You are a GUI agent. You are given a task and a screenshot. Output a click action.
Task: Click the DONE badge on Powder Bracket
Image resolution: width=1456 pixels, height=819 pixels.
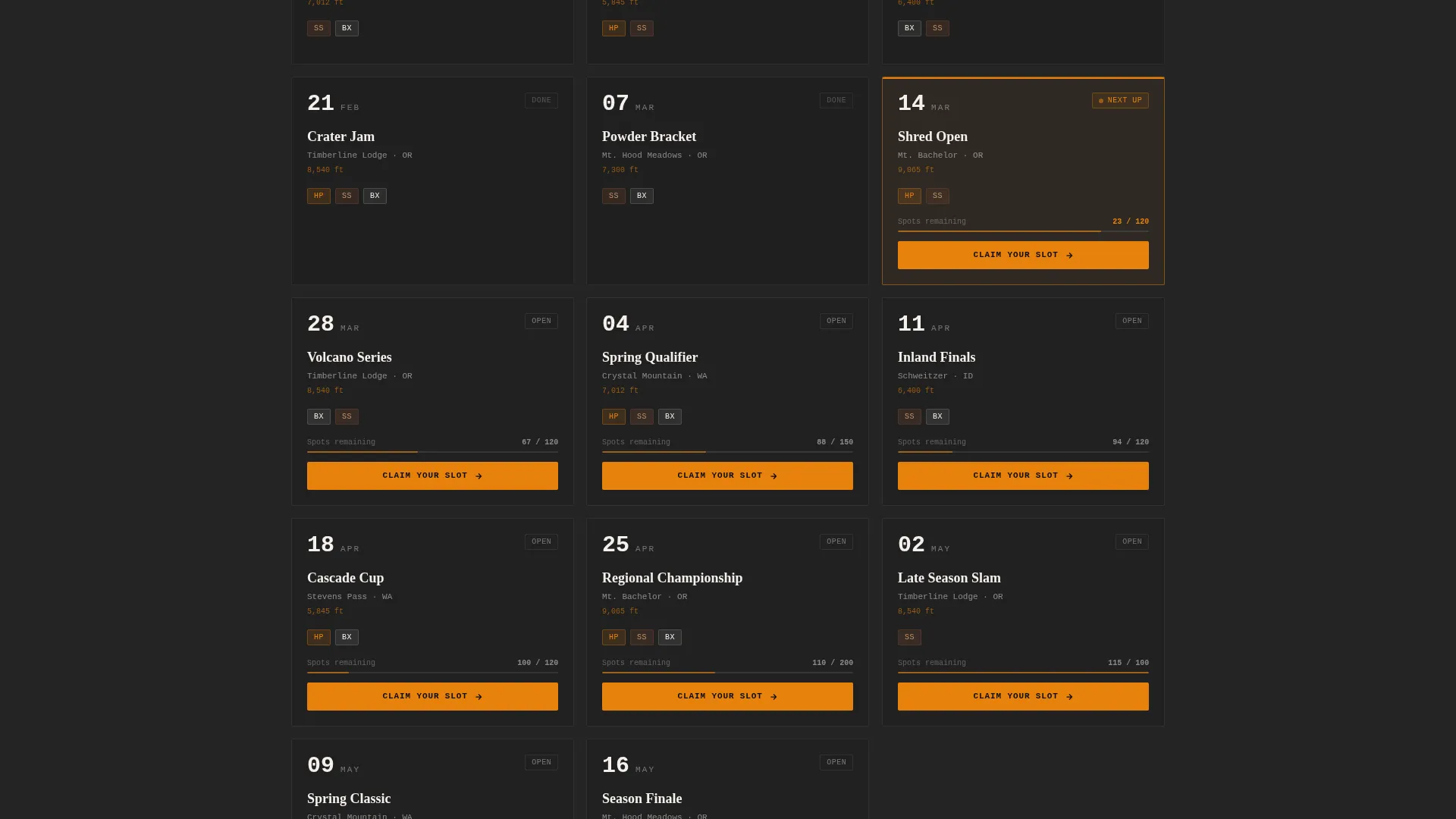click(836, 101)
